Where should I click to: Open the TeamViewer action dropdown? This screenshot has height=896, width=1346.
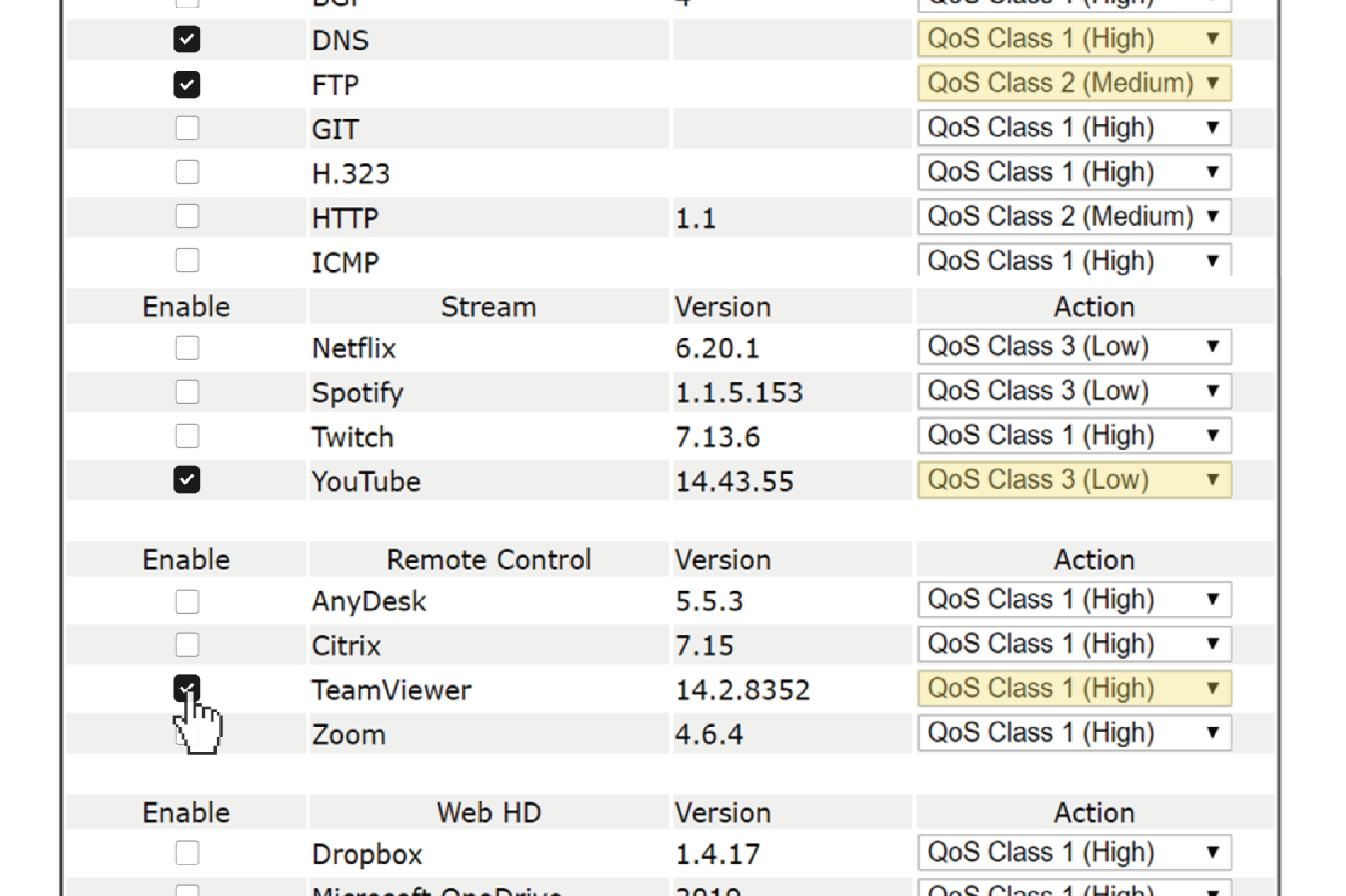[1074, 688]
